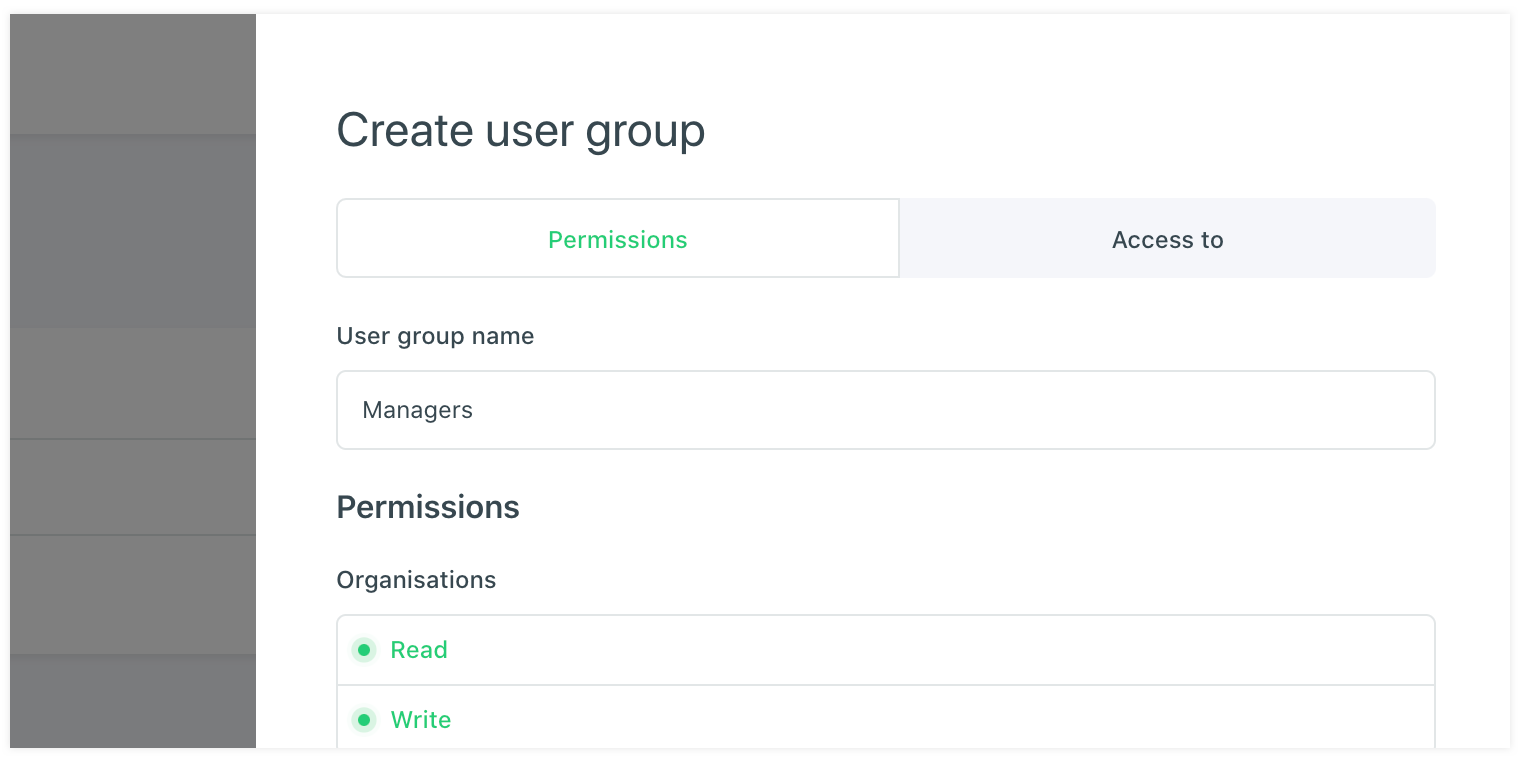The height and width of the screenshot is (760, 1520).
Task: Click the Write permission label text
Action: pyautogui.click(x=421, y=720)
